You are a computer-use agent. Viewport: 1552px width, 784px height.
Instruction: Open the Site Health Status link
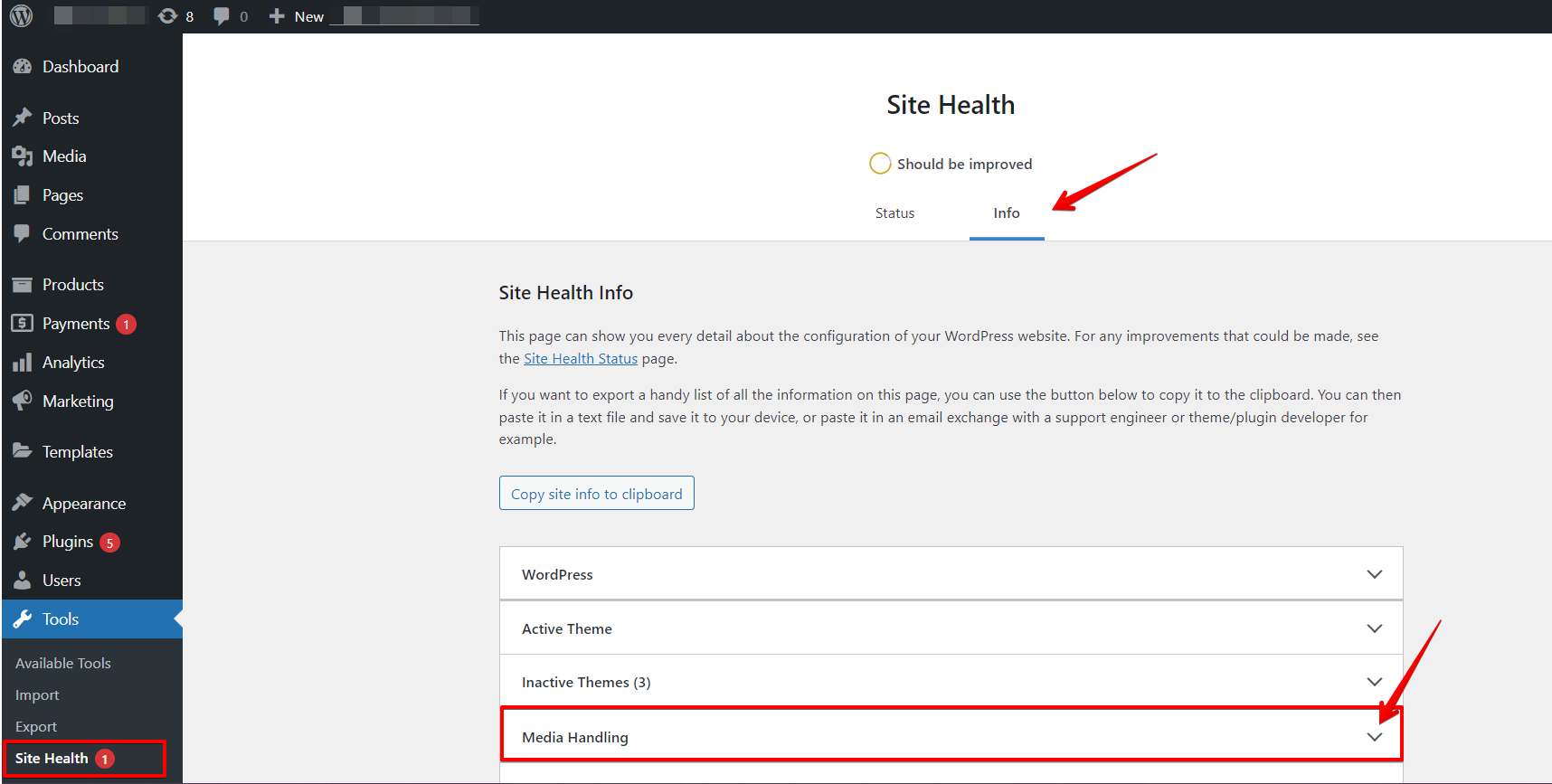[x=581, y=359]
